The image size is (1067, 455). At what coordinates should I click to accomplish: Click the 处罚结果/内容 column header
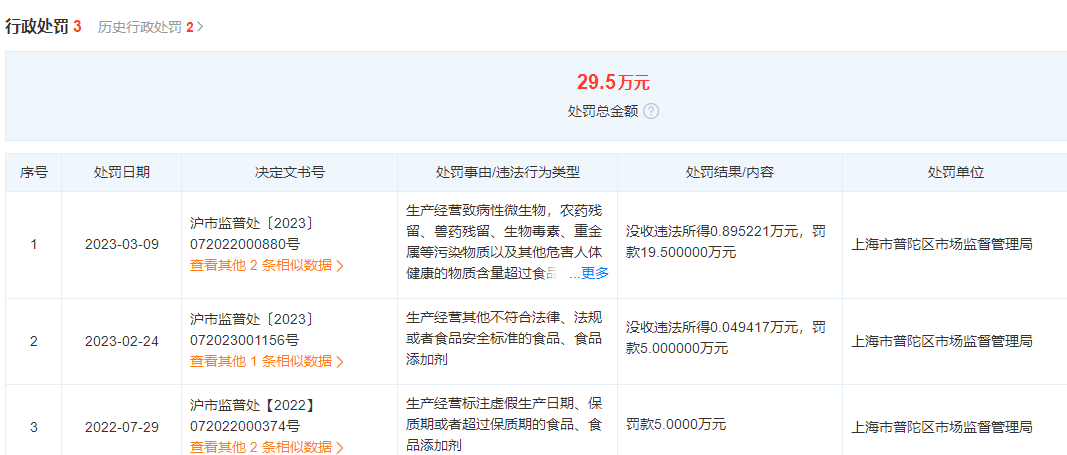click(x=729, y=172)
